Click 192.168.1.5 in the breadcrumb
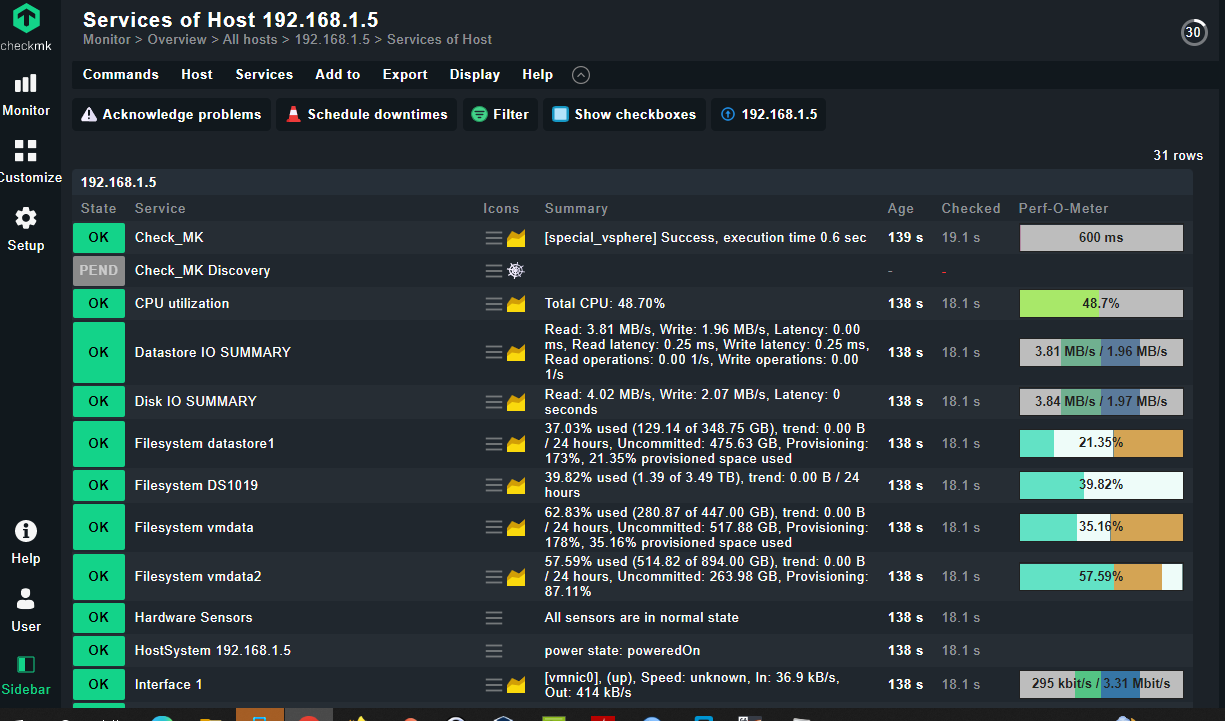This screenshot has width=1225, height=721. (x=332, y=40)
